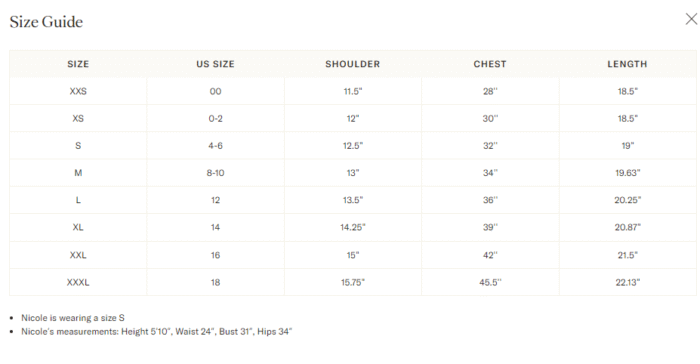Select the XXXL size cell
This screenshot has width=700, height=364.
point(78,282)
